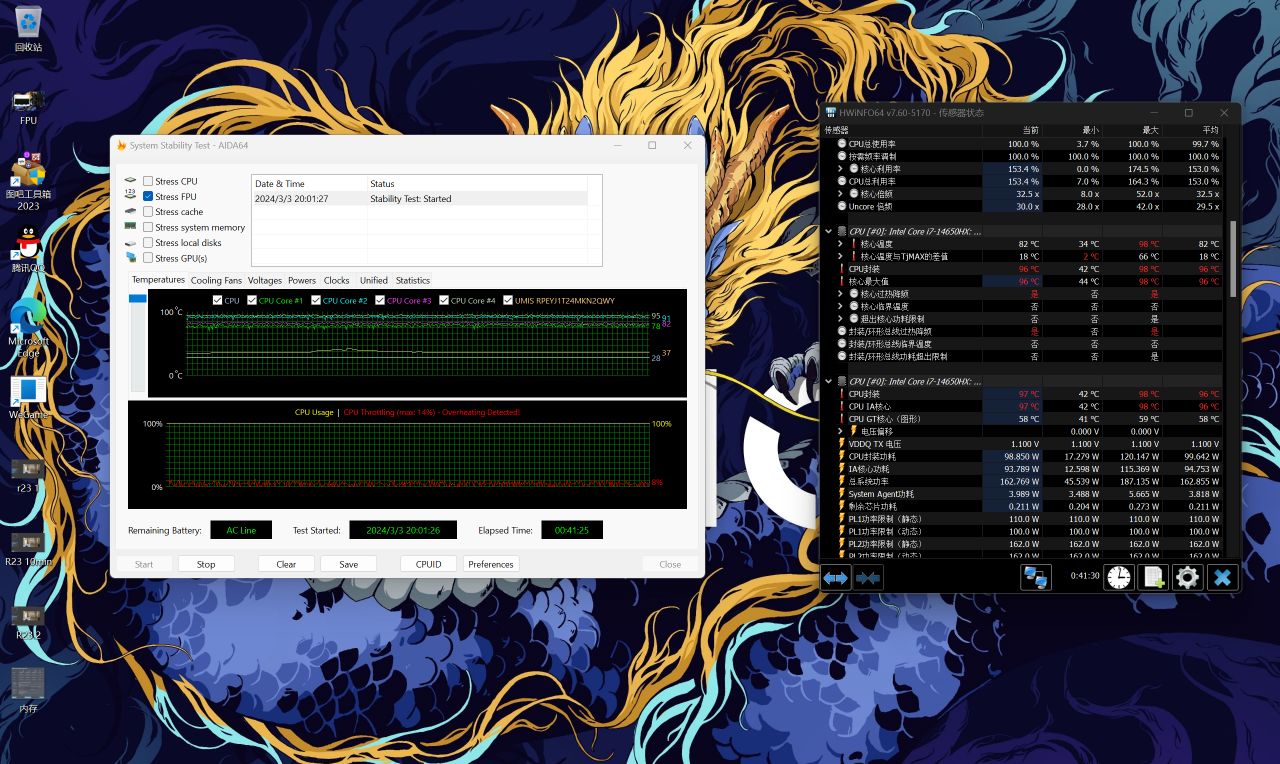Image resolution: width=1280 pixels, height=764 pixels.
Task: Open the Powers tab
Action: tap(302, 280)
